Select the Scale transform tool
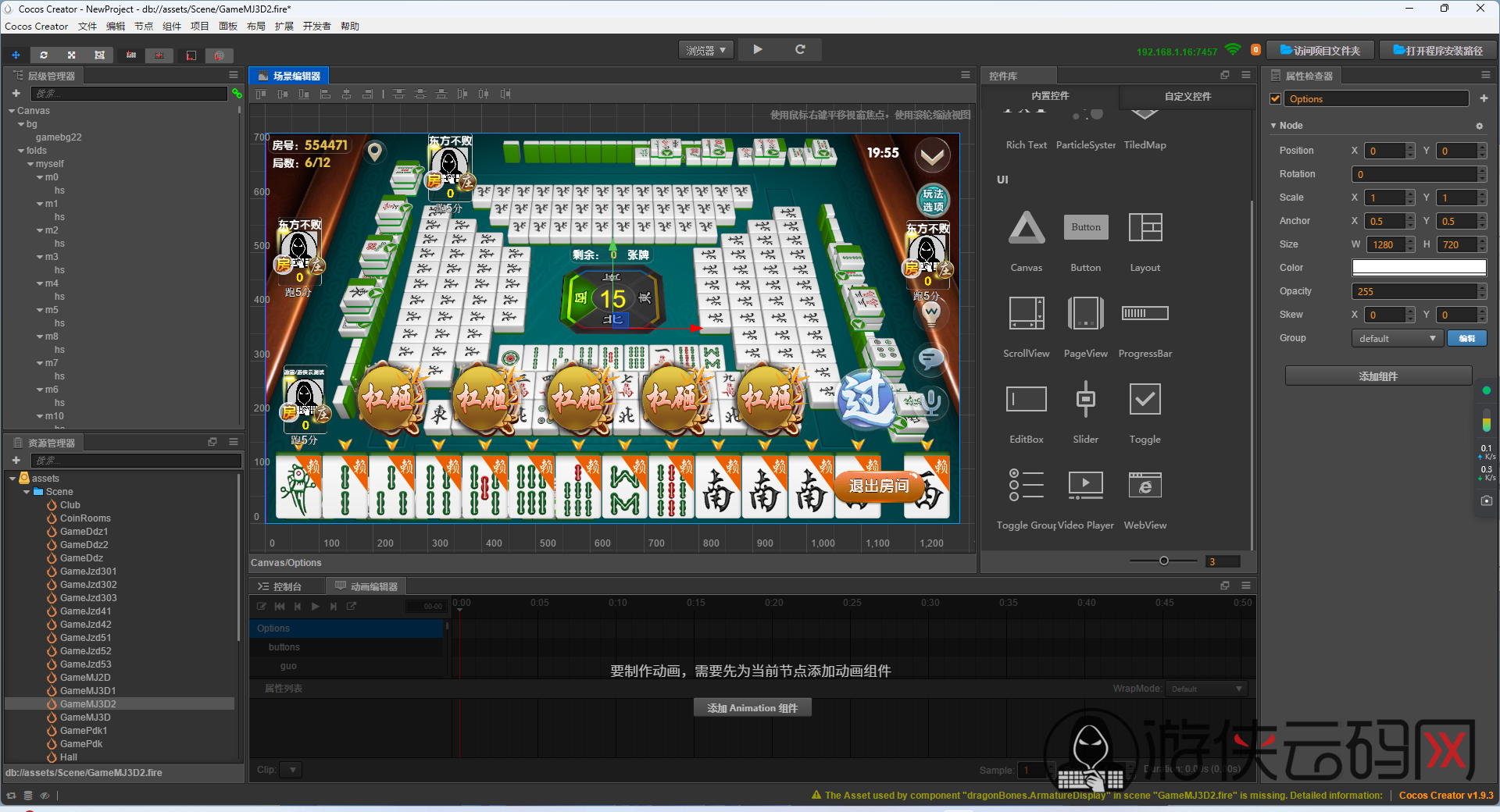 point(71,55)
